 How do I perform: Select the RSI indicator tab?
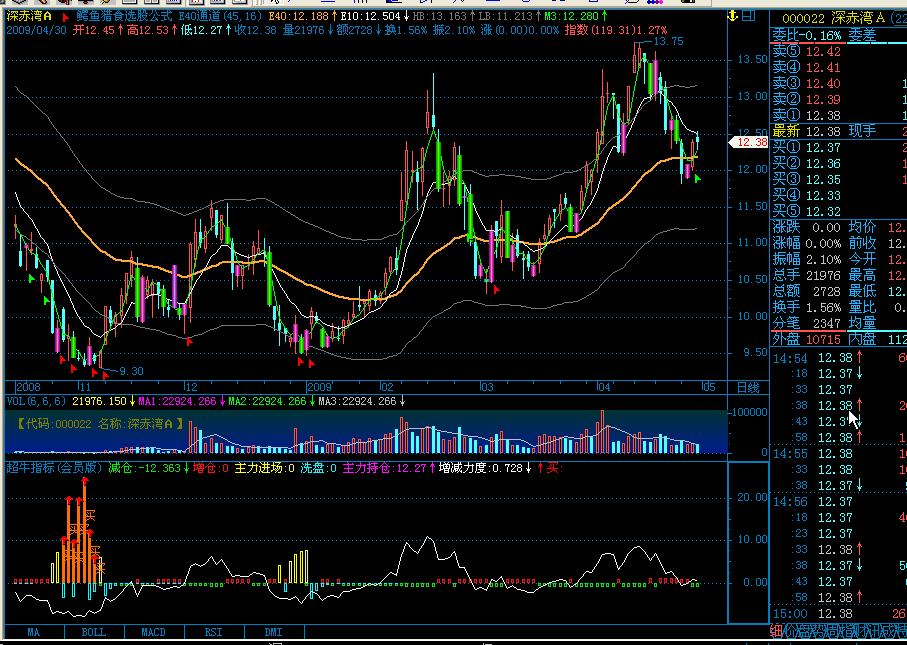pyautogui.click(x=214, y=632)
